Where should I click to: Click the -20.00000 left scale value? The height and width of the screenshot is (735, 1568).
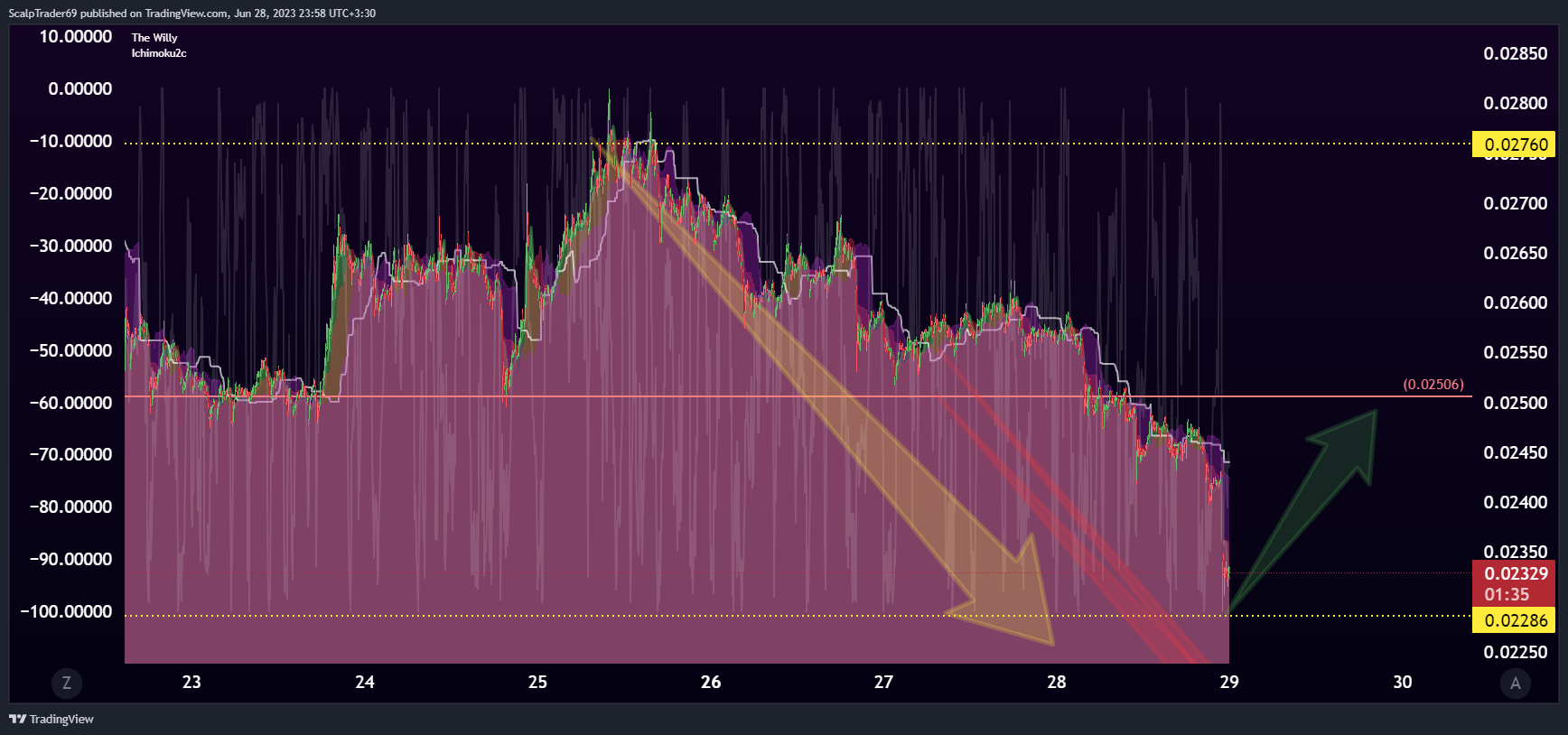tap(70, 193)
